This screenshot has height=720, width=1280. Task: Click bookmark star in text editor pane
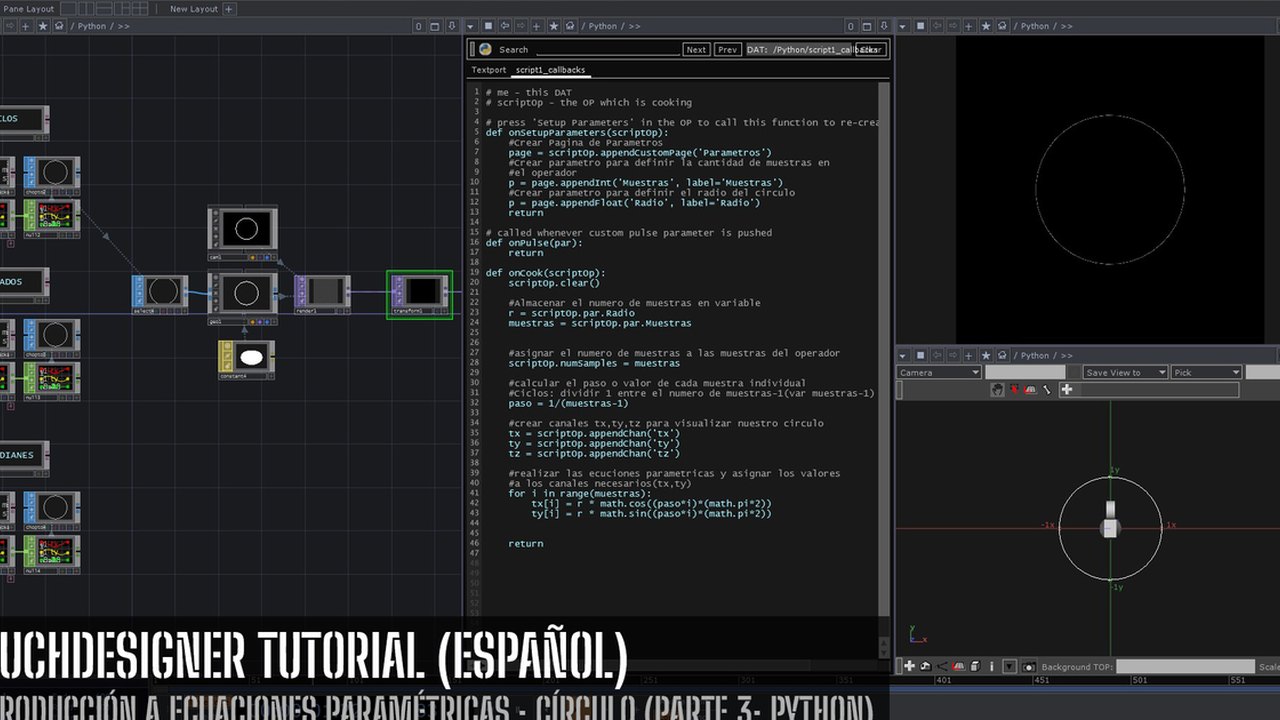click(553, 26)
